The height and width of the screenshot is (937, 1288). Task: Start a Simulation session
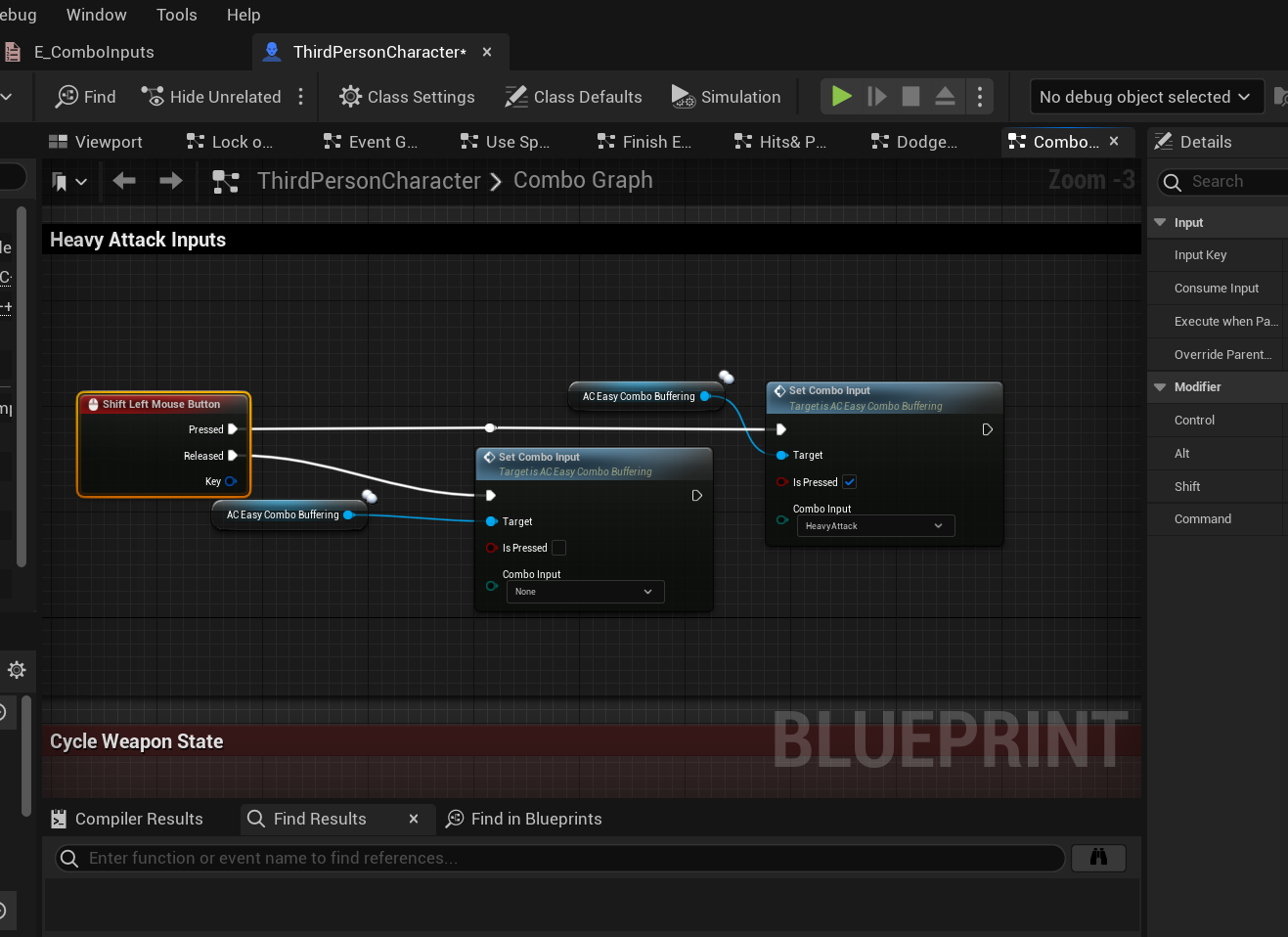point(727,96)
